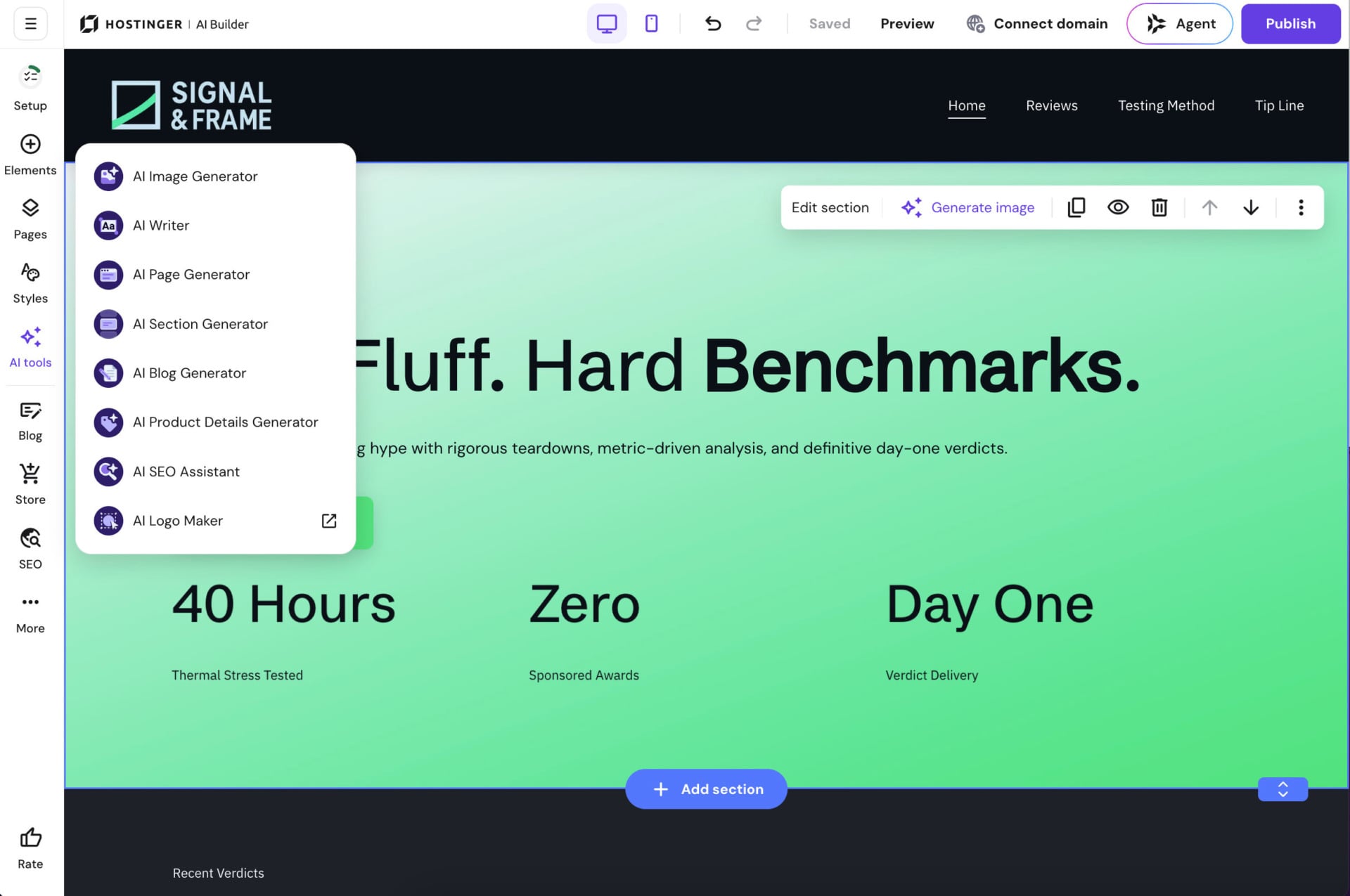Screen dimensions: 1350x896
Task: Choose AI Image Generator
Action: pyautogui.click(x=215, y=176)
